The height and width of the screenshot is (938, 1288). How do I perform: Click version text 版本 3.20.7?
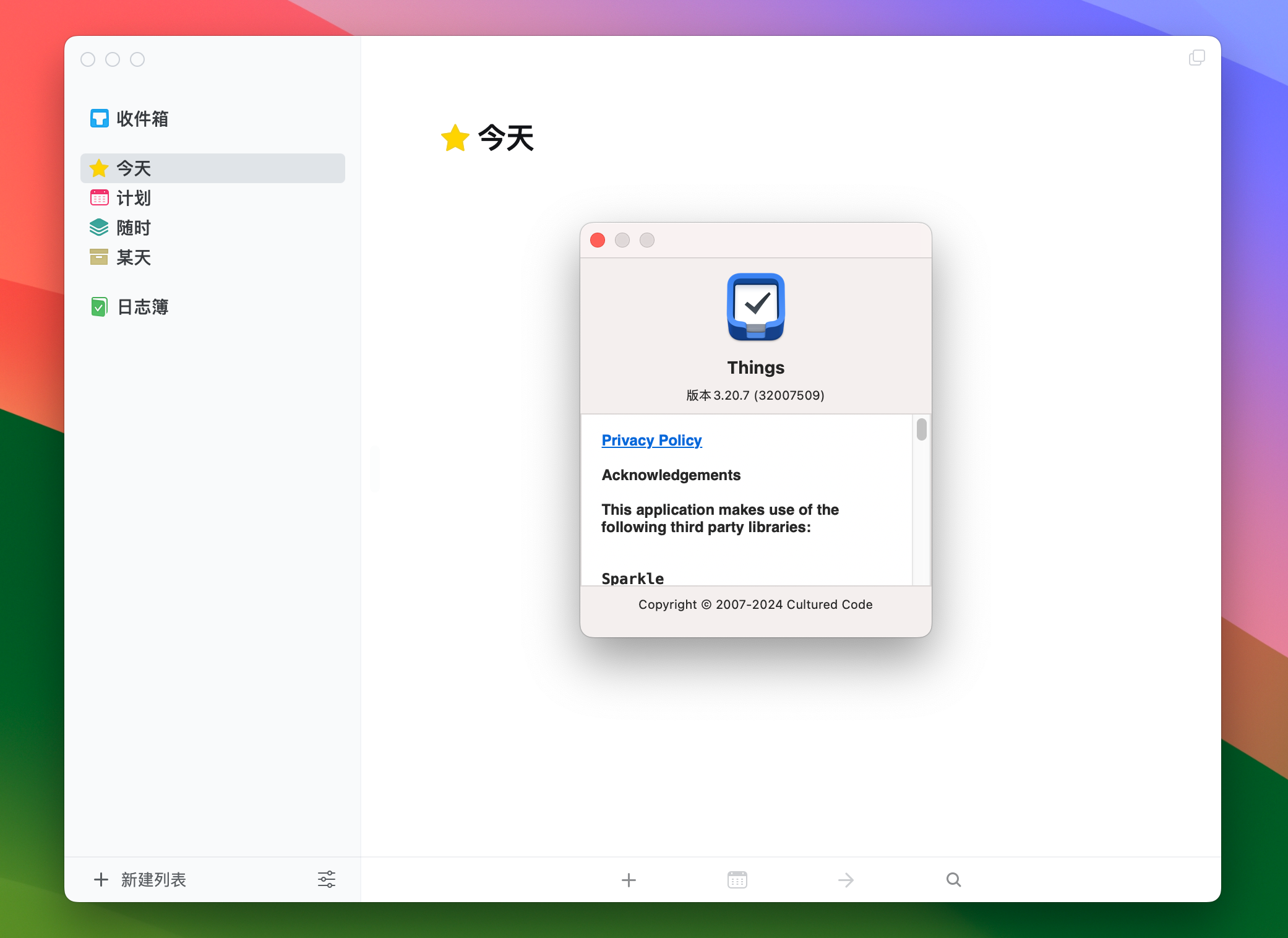click(x=755, y=395)
